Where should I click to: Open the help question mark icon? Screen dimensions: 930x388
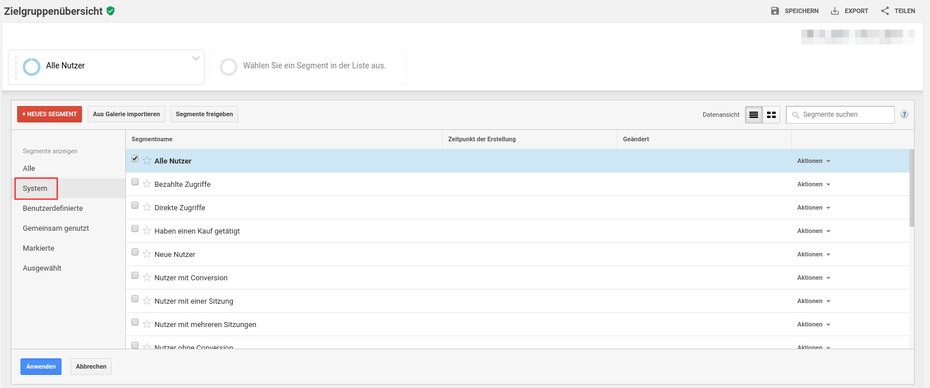pyautogui.click(x=904, y=115)
